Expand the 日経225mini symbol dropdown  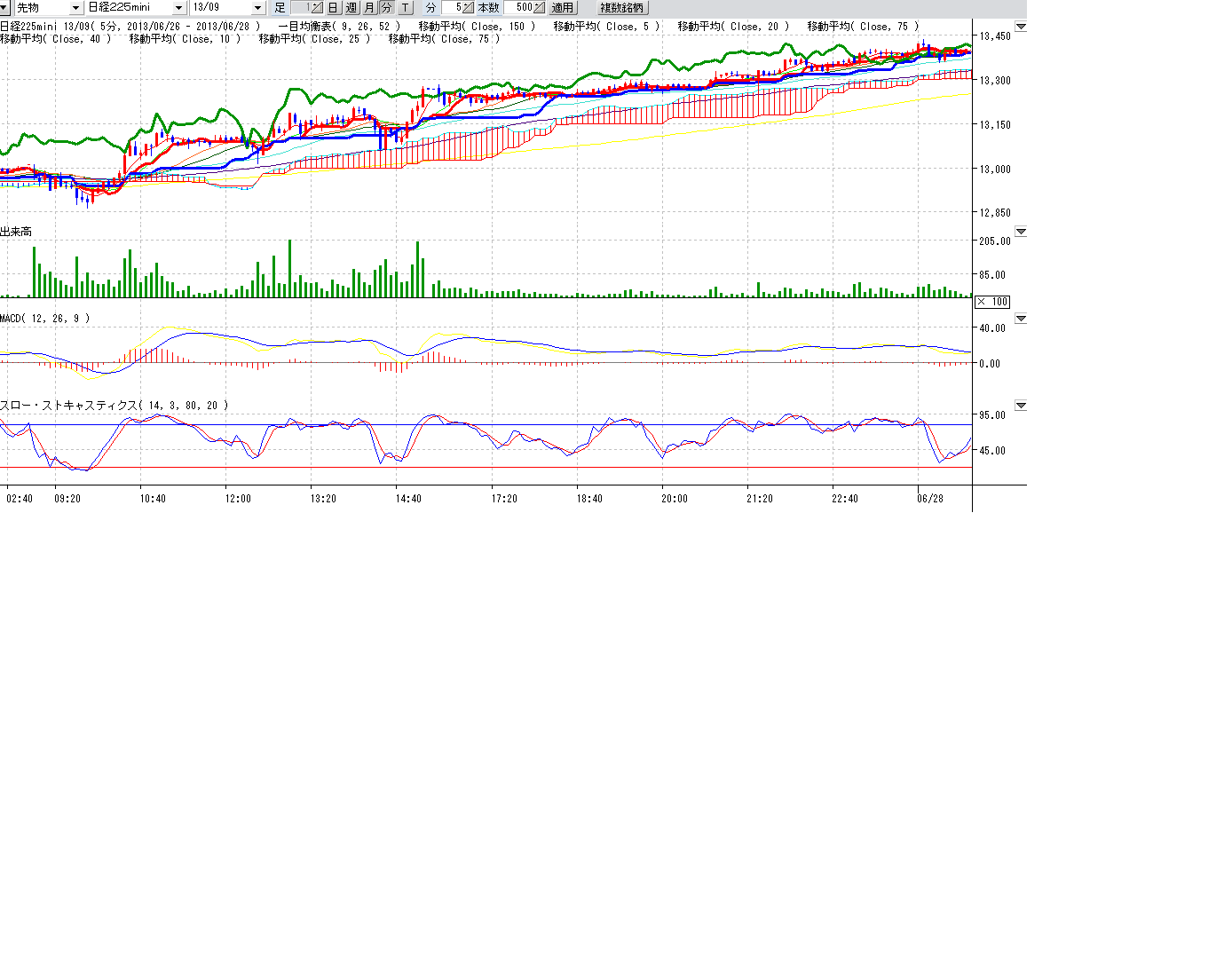click(178, 8)
